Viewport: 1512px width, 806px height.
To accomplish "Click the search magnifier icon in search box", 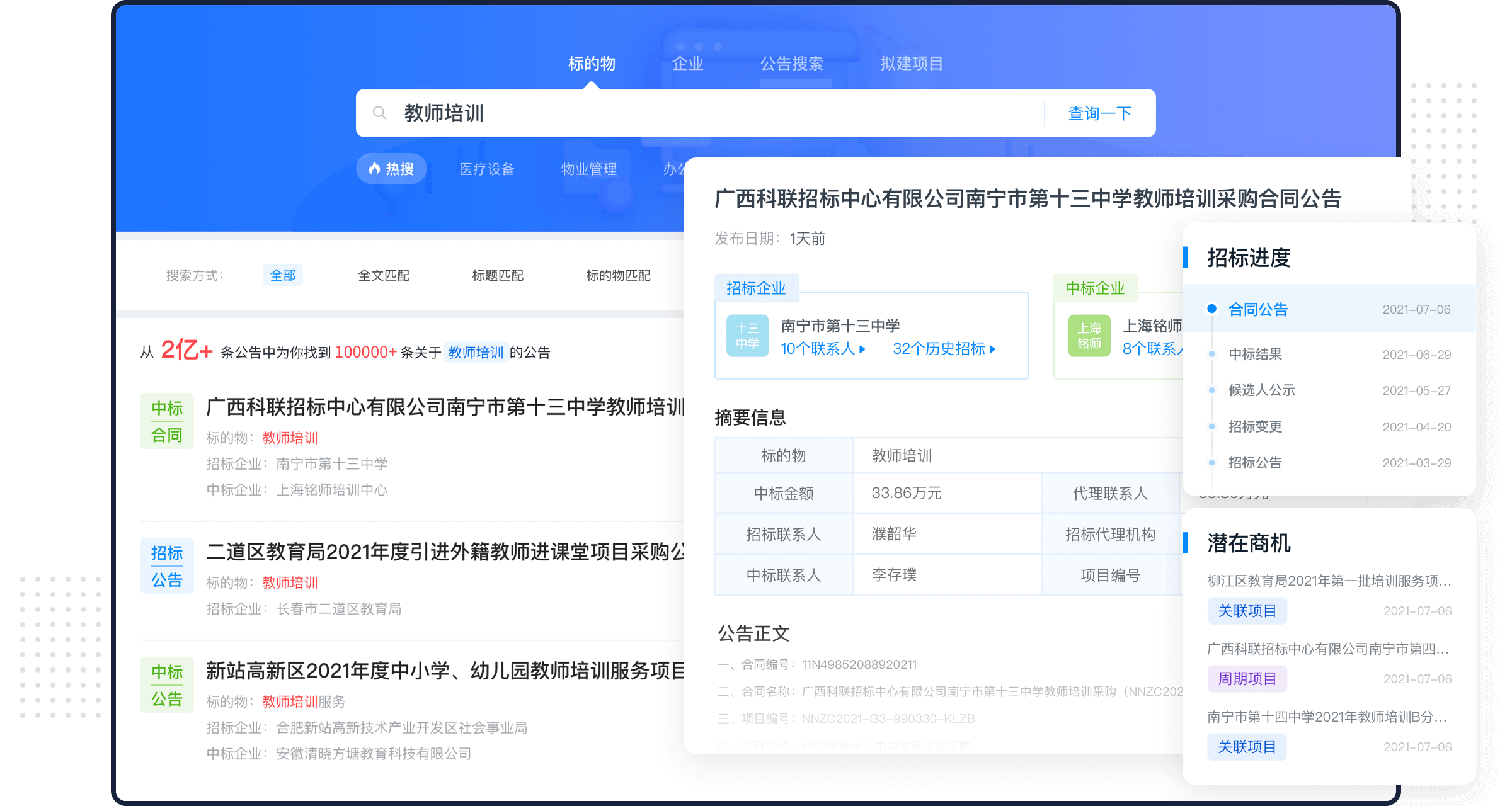I will (x=380, y=112).
